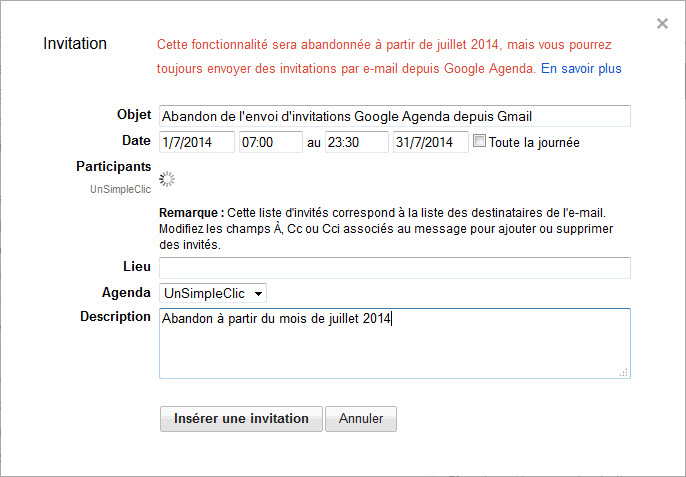
Task: Edit the end date 31/7/2014
Action: tap(430, 142)
